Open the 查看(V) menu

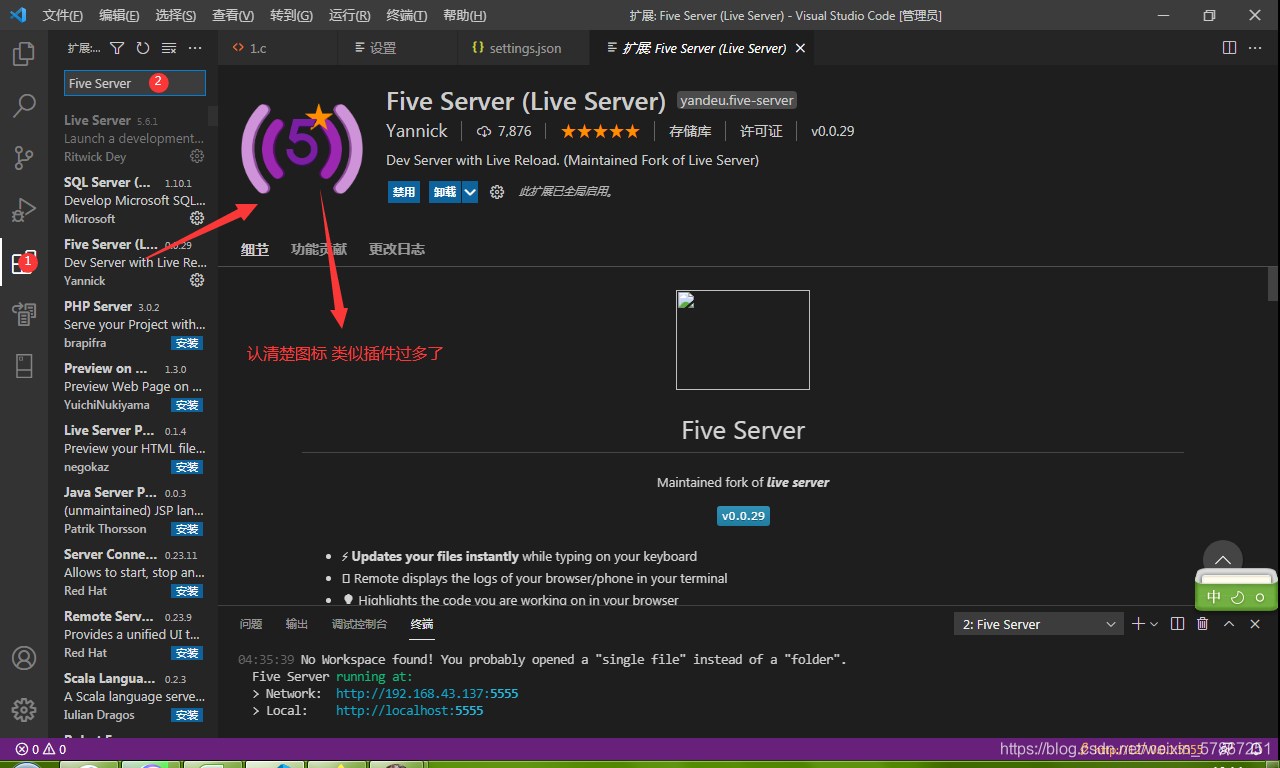click(233, 15)
